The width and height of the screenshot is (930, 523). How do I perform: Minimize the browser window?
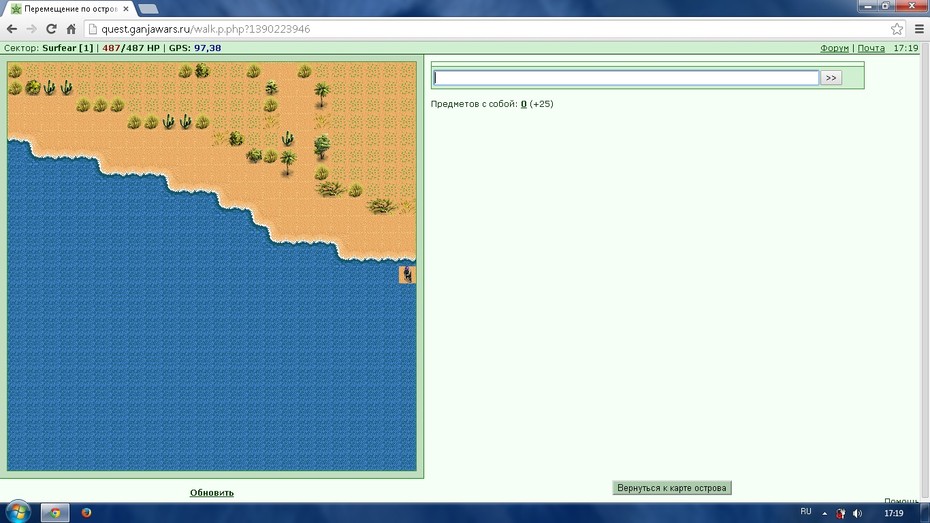tap(868, 6)
